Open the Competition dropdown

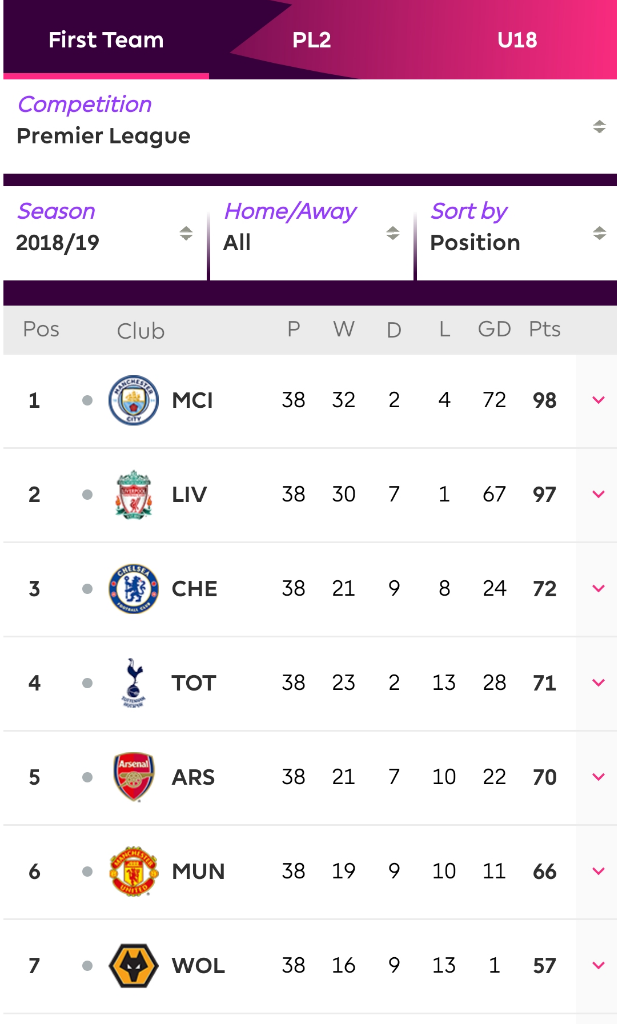pos(308,126)
